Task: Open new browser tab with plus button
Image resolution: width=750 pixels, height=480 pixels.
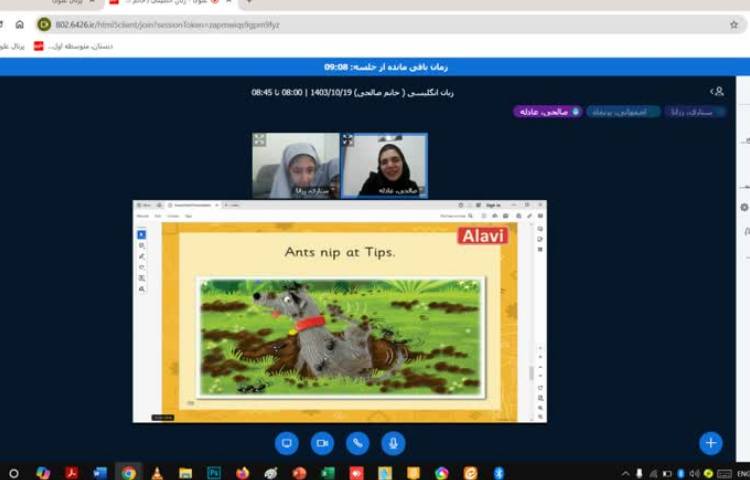Action: click(249, 2)
